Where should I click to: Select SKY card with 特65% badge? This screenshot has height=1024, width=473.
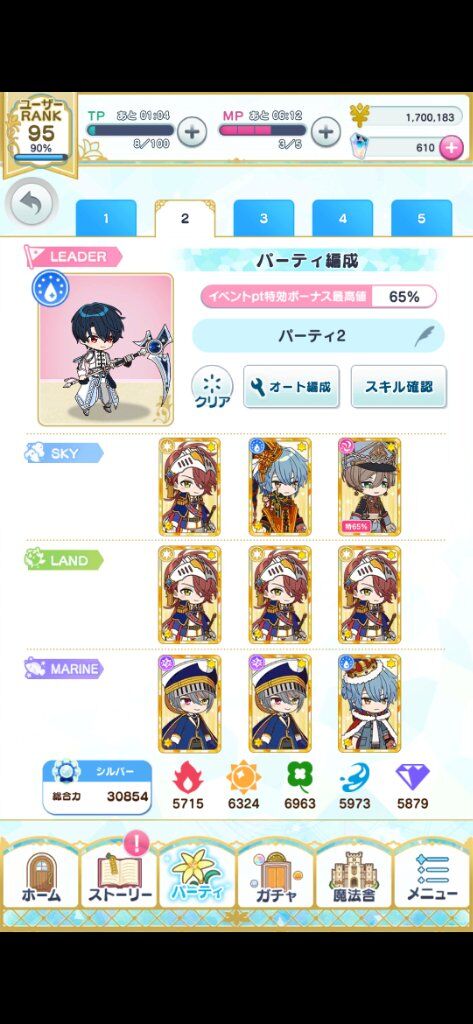[369, 487]
